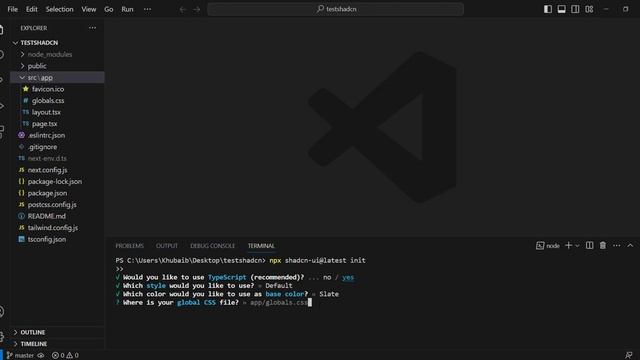Open the Edit menu
The height and width of the screenshot is (360, 640).
click(x=31, y=9)
